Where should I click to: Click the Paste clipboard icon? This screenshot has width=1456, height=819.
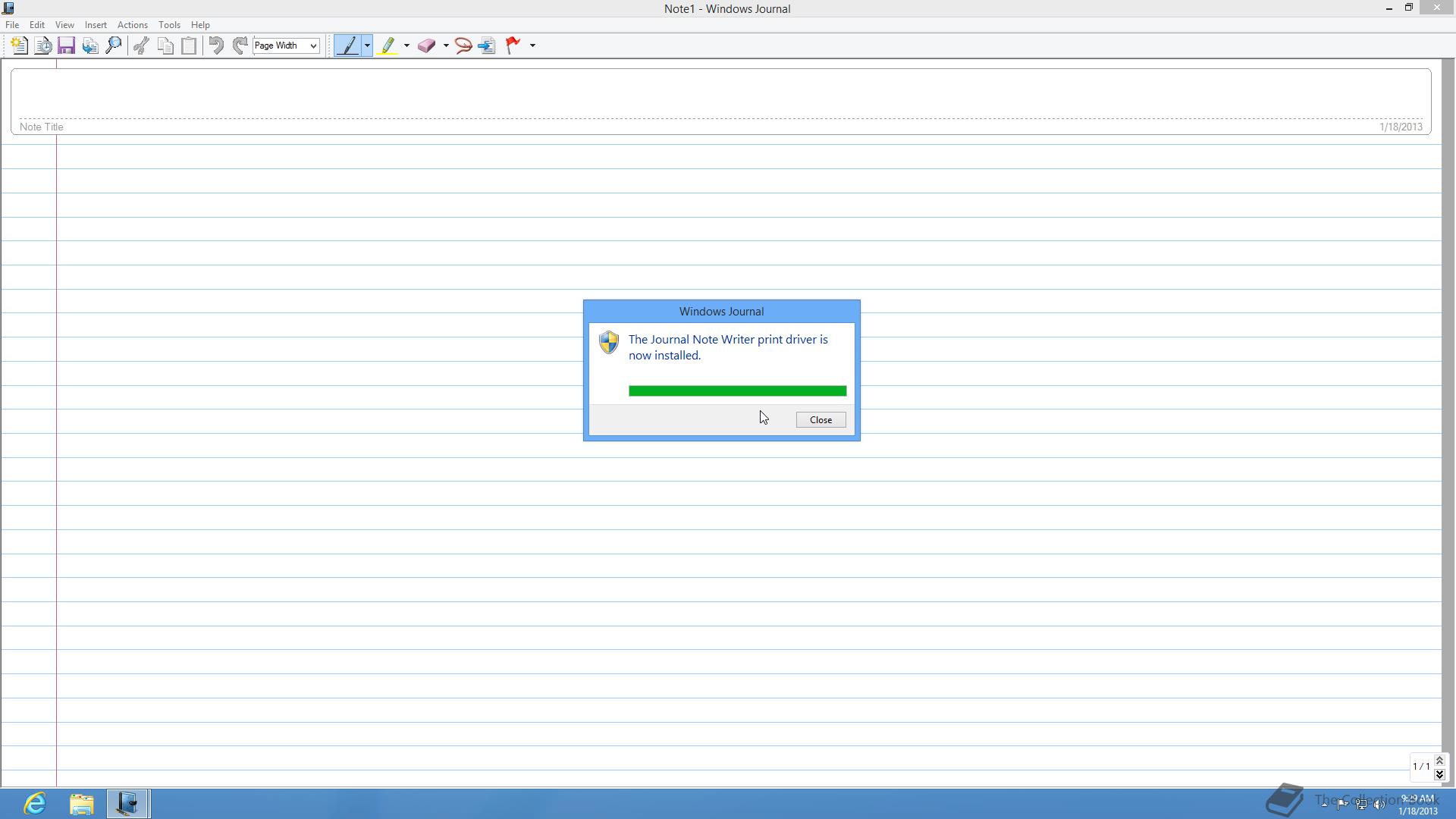click(189, 45)
